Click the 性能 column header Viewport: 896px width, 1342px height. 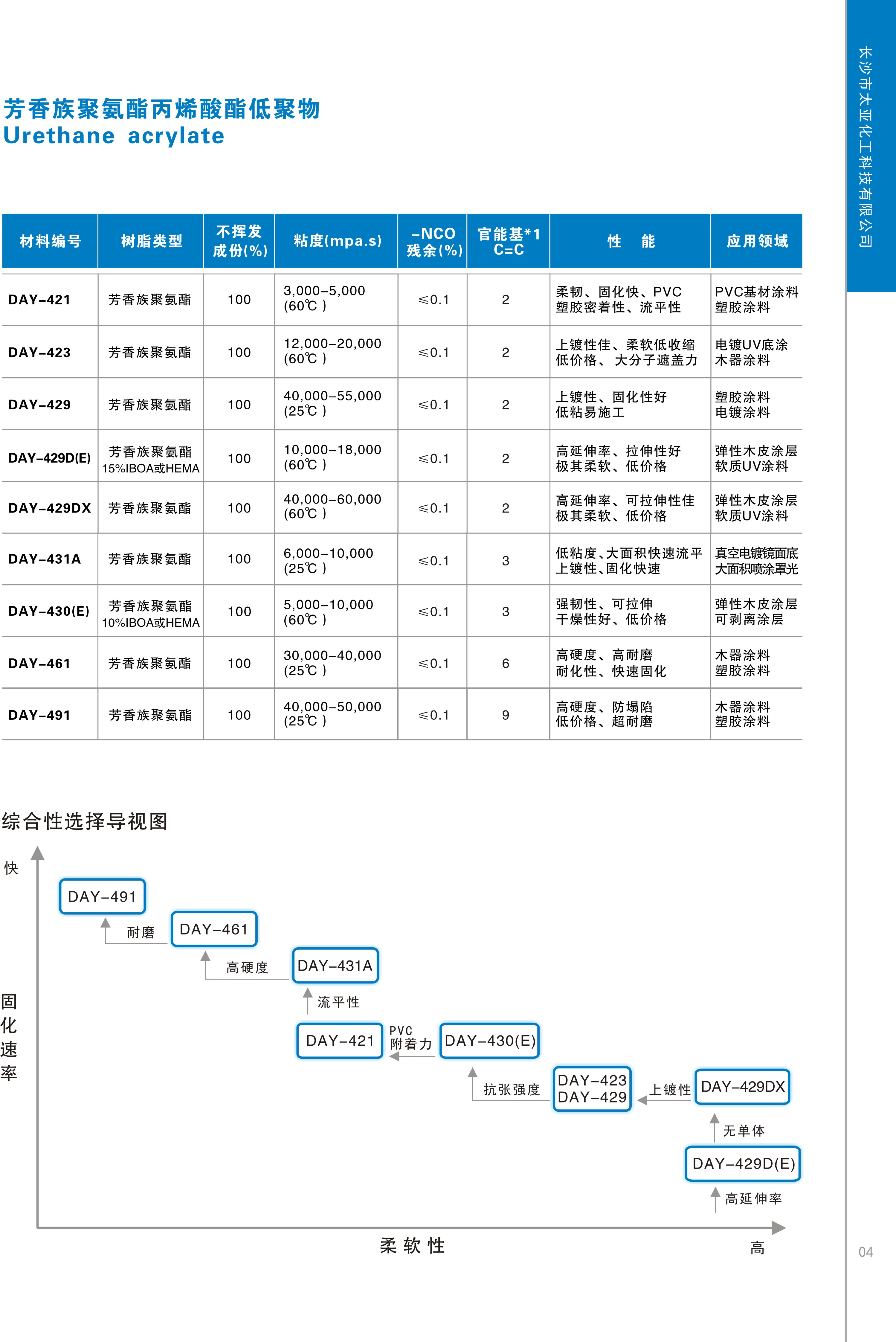[x=631, y=241]
